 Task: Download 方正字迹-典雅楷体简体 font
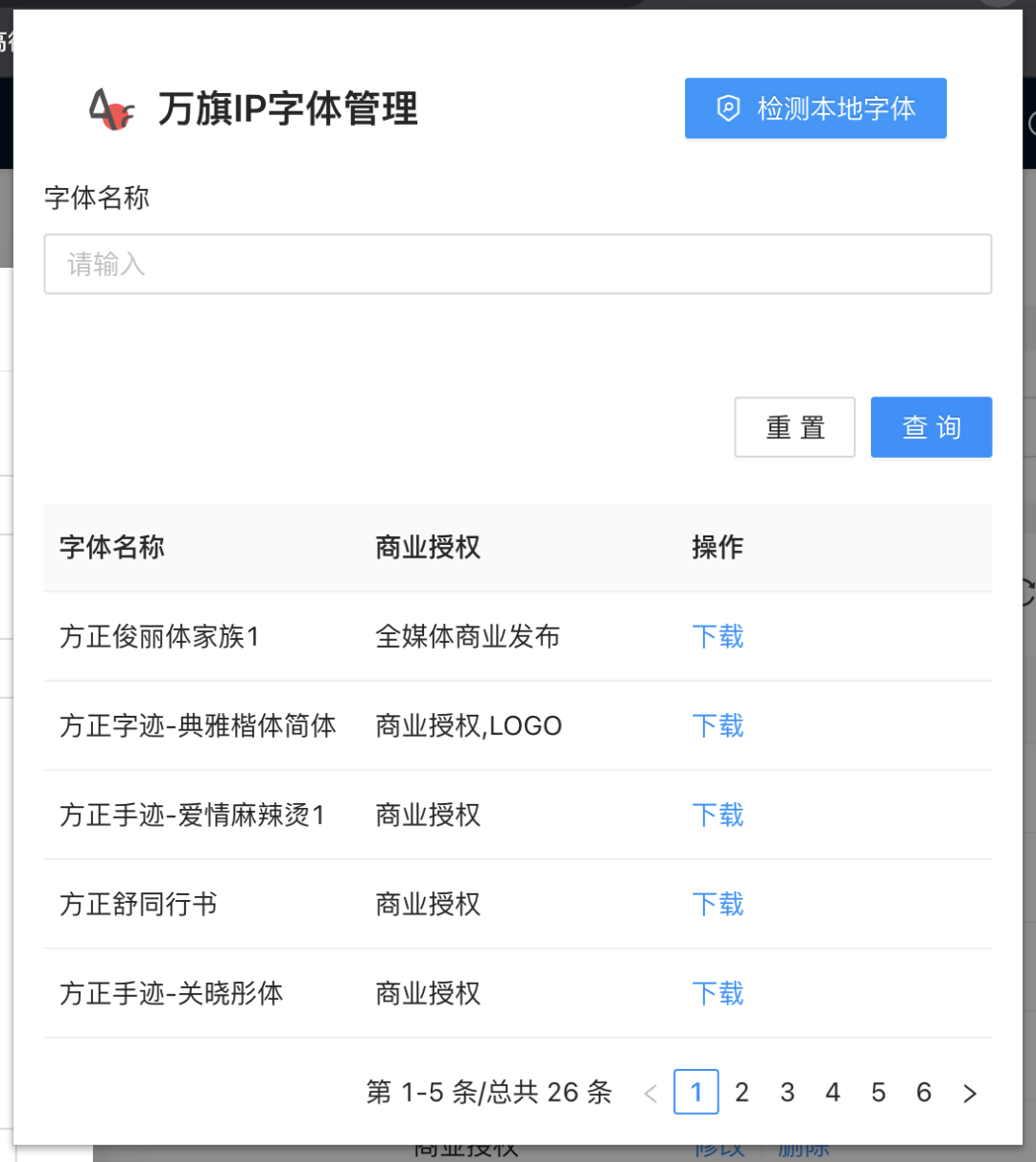[x=718, y=725]
